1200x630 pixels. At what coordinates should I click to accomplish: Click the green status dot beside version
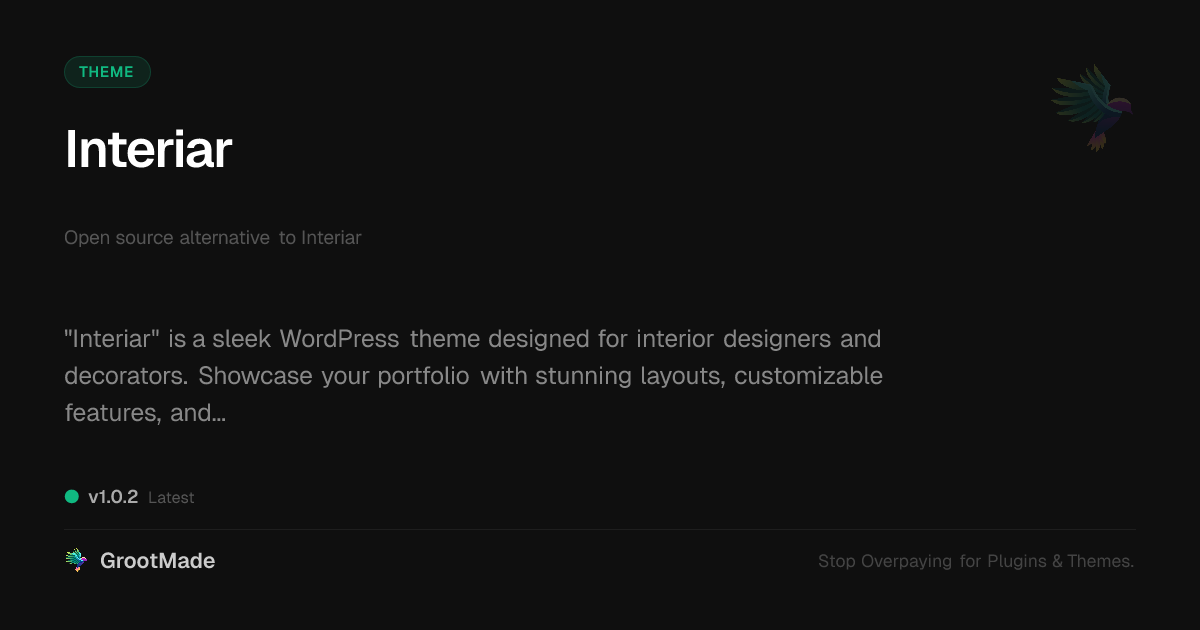coord(72,497)
